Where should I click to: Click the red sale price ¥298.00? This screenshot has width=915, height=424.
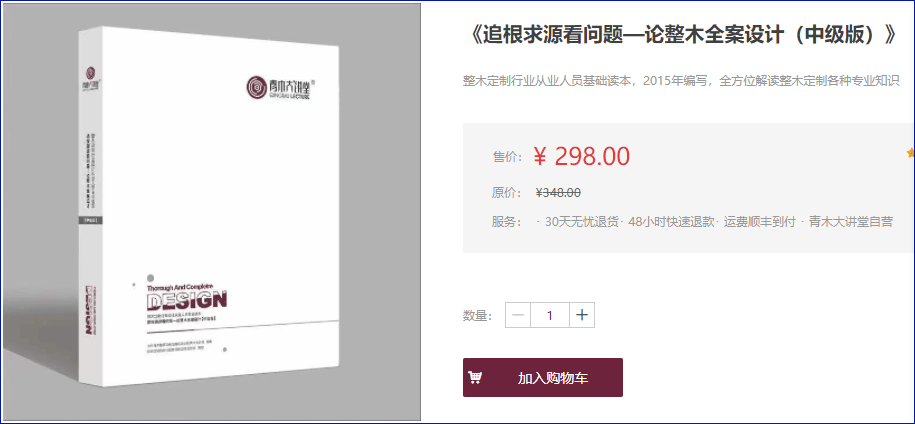coord(582,156)
